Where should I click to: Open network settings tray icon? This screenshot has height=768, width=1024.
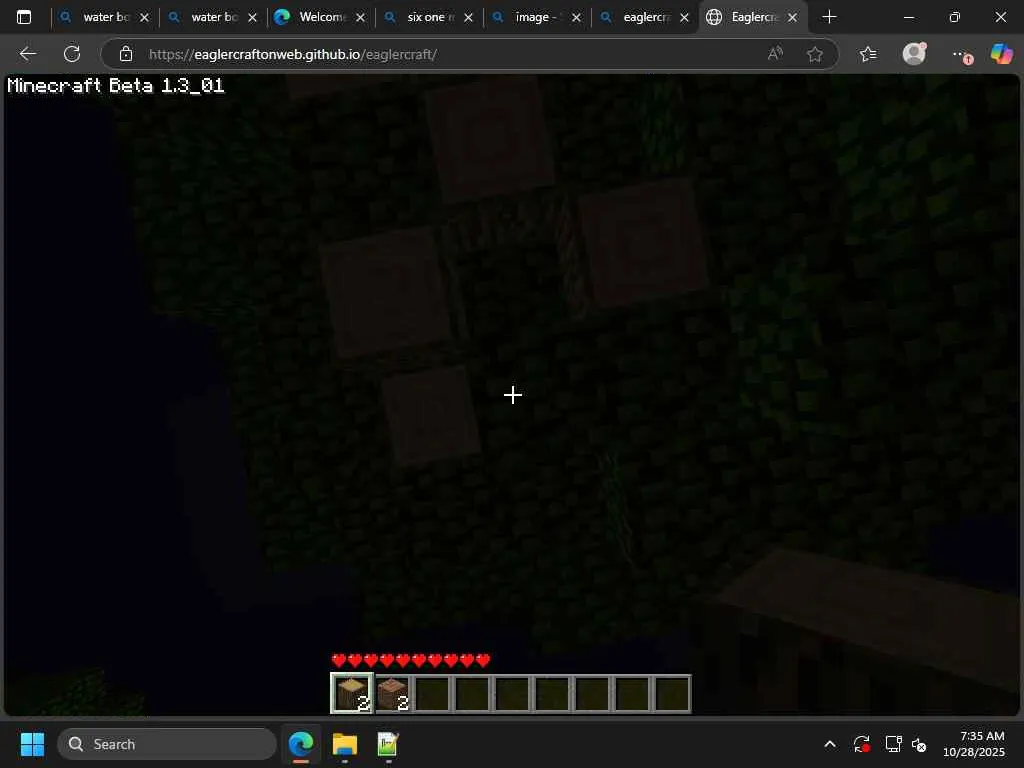893,744
